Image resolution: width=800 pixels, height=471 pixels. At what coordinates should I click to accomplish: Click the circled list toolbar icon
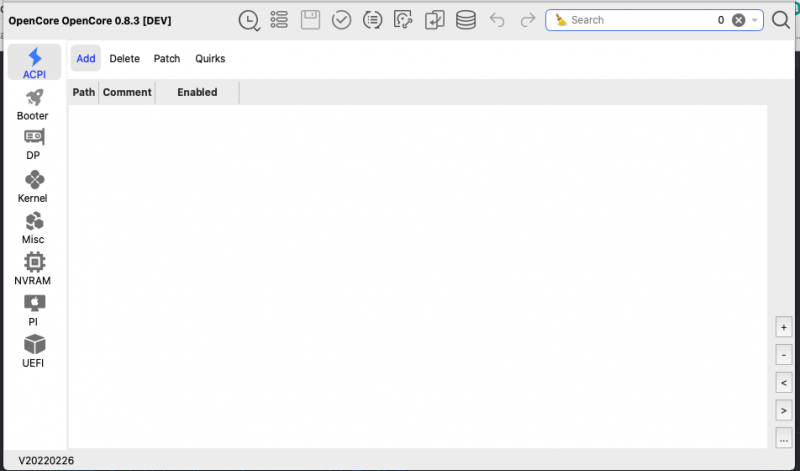point(372,20)
